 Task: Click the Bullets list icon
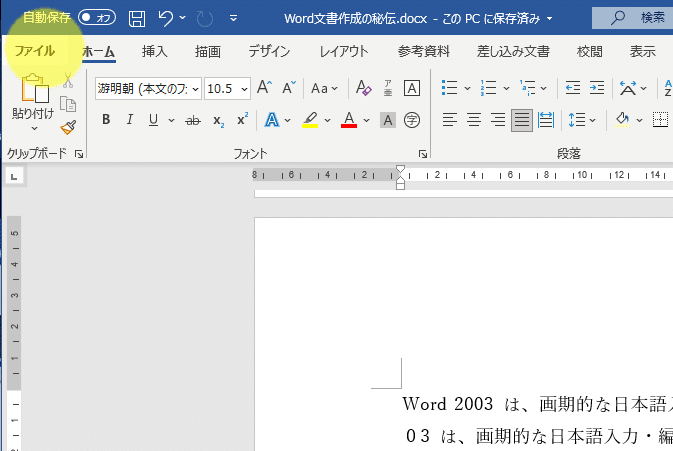tap(449, 88)
